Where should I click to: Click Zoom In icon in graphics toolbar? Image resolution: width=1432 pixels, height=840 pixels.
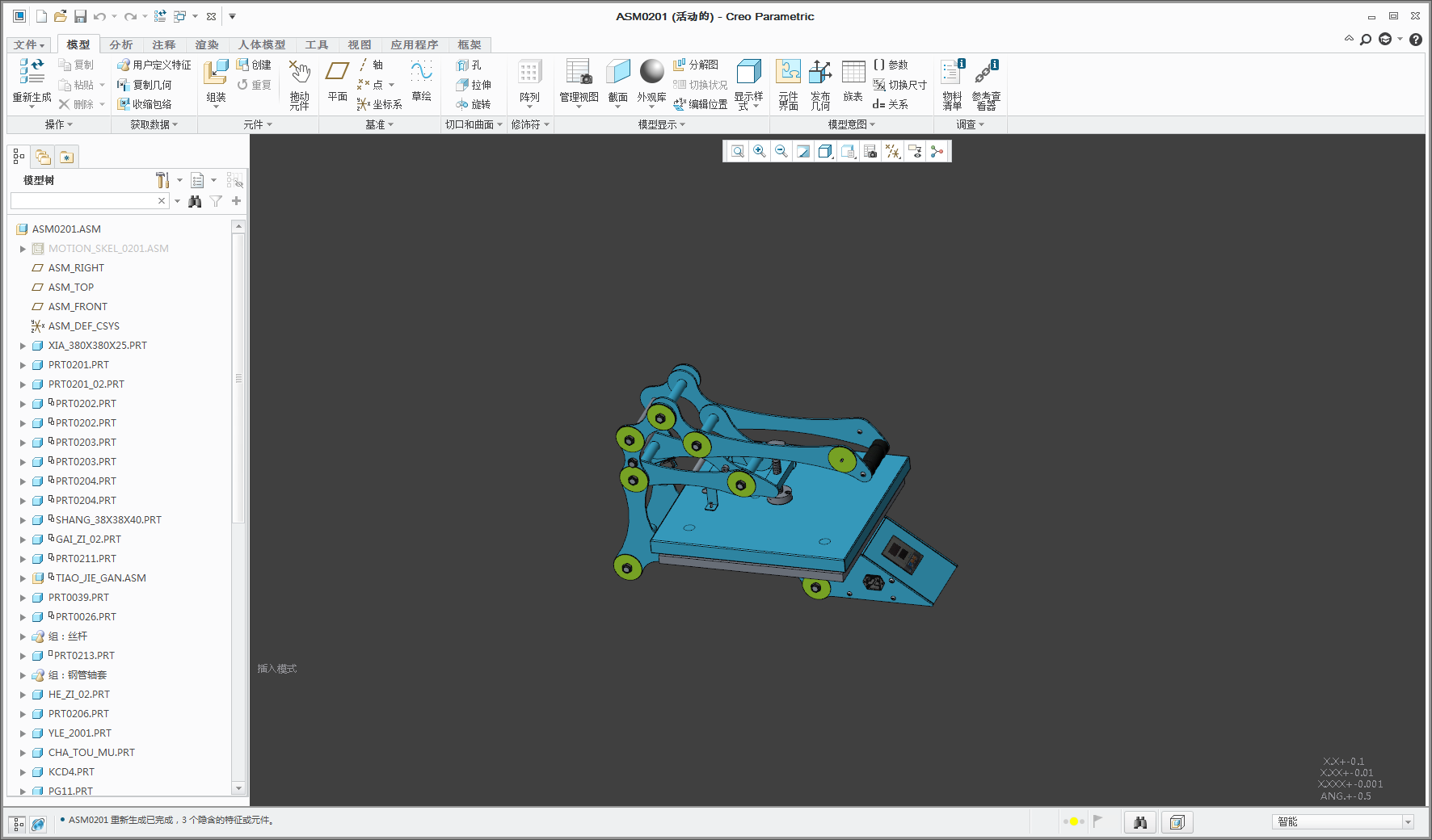(x=760, y=151)
